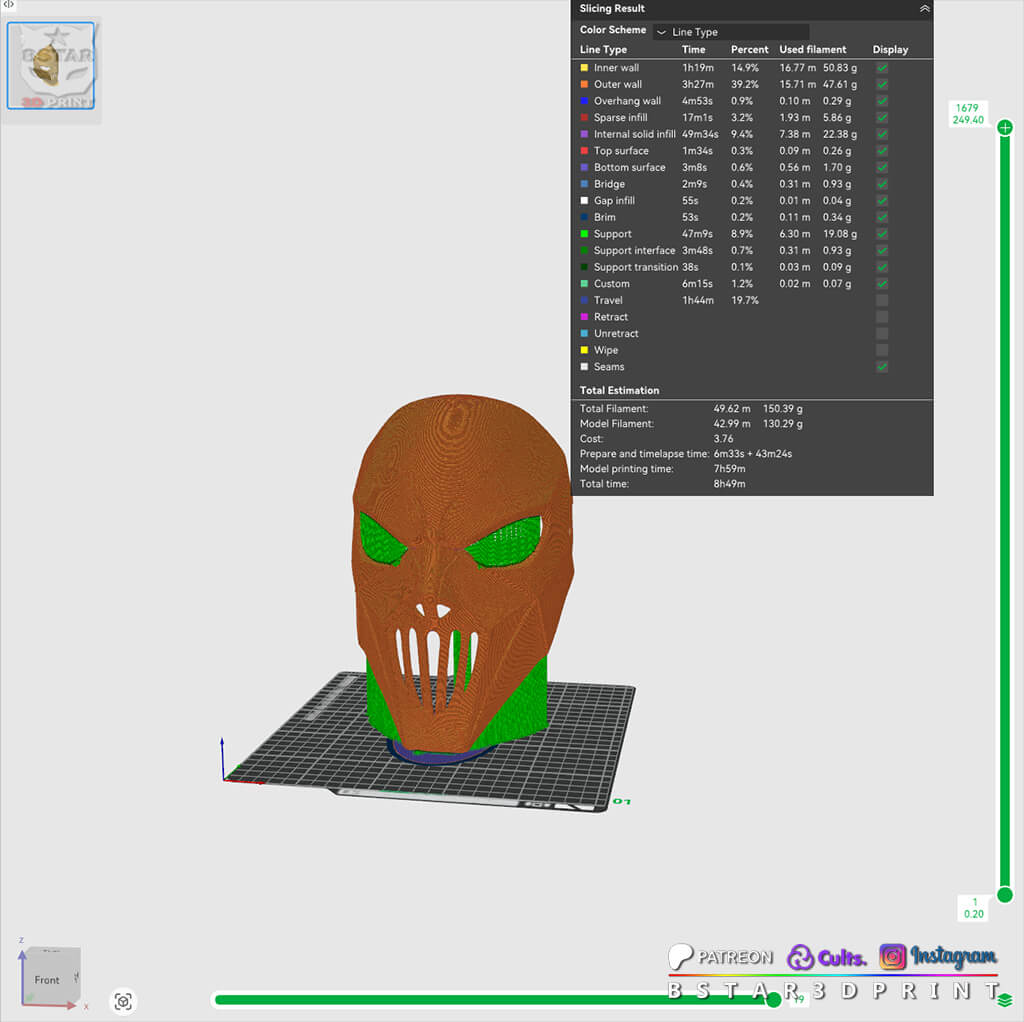Click the Cost value 3.76

(723, 439)
